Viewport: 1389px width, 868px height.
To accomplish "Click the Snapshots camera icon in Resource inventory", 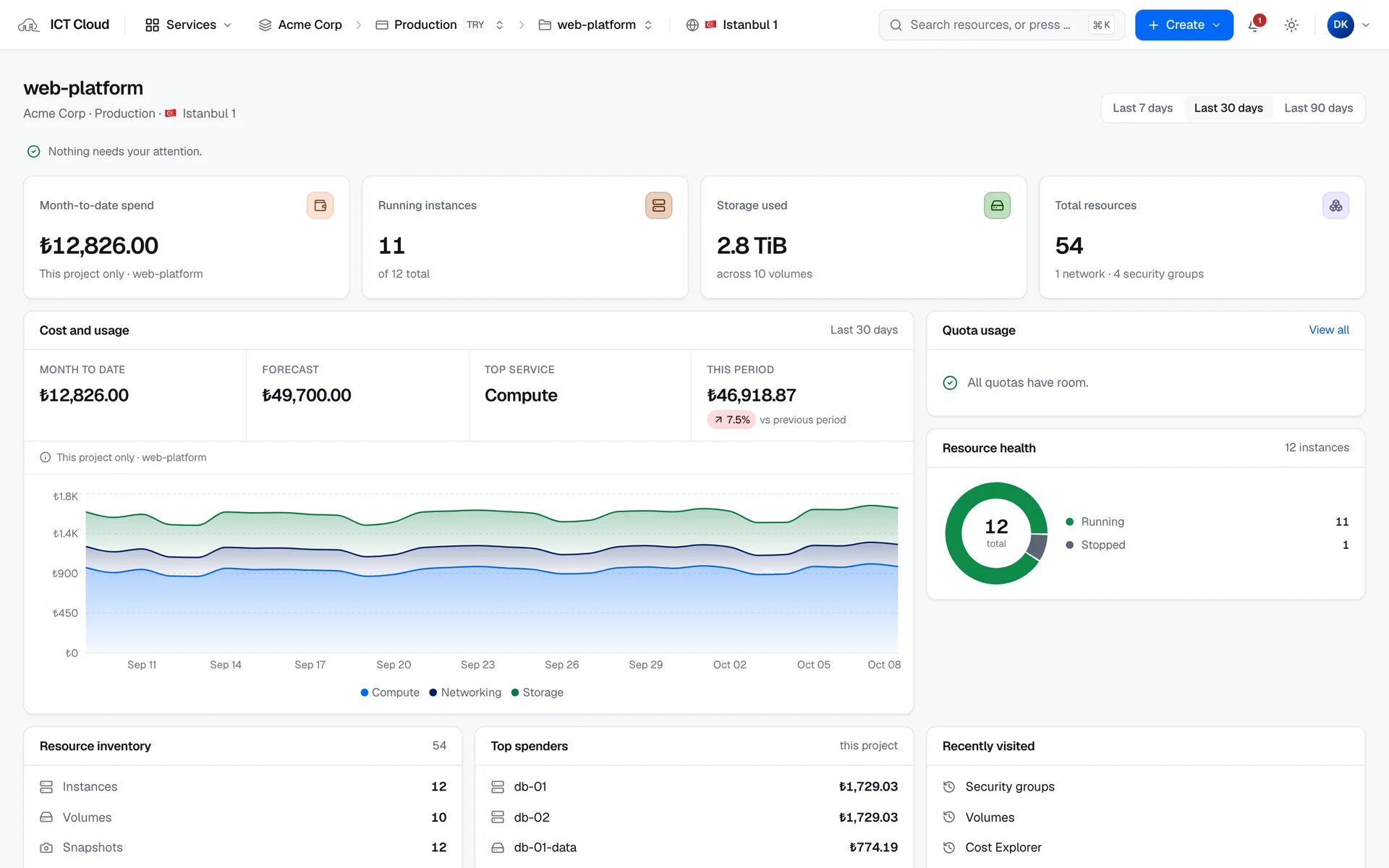I will tap(46, 848).
